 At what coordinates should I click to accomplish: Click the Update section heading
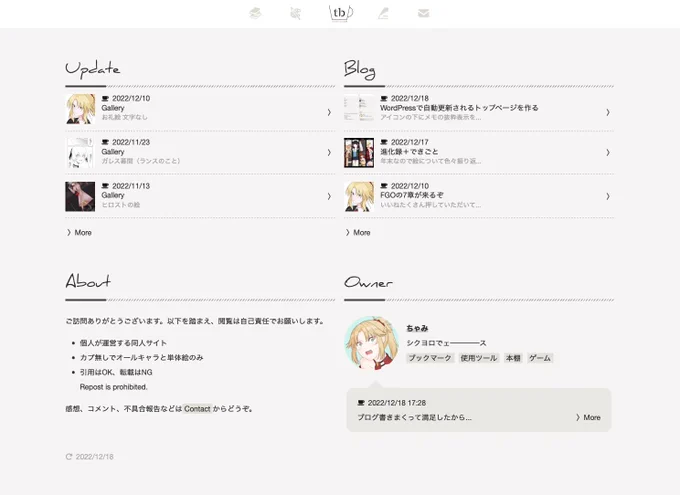[x=93, y=69]
